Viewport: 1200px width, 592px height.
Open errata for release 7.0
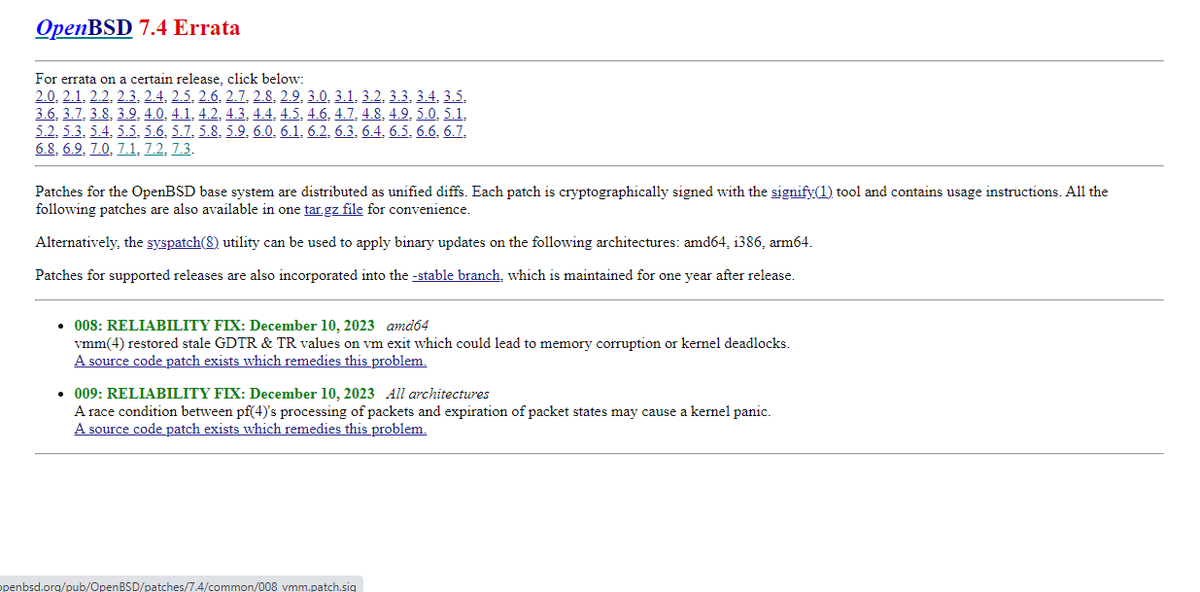point(99,151)
